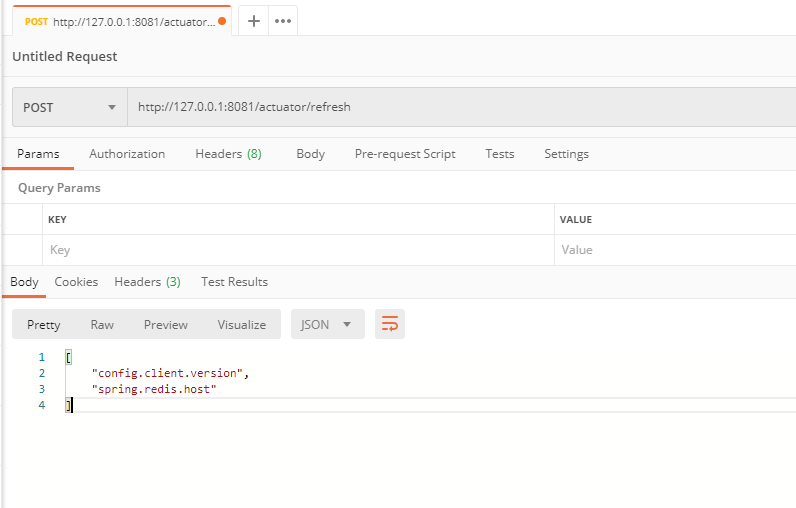Click "config.client.version" in response
The height and width of the screenshot is (508, 796).
167,373
